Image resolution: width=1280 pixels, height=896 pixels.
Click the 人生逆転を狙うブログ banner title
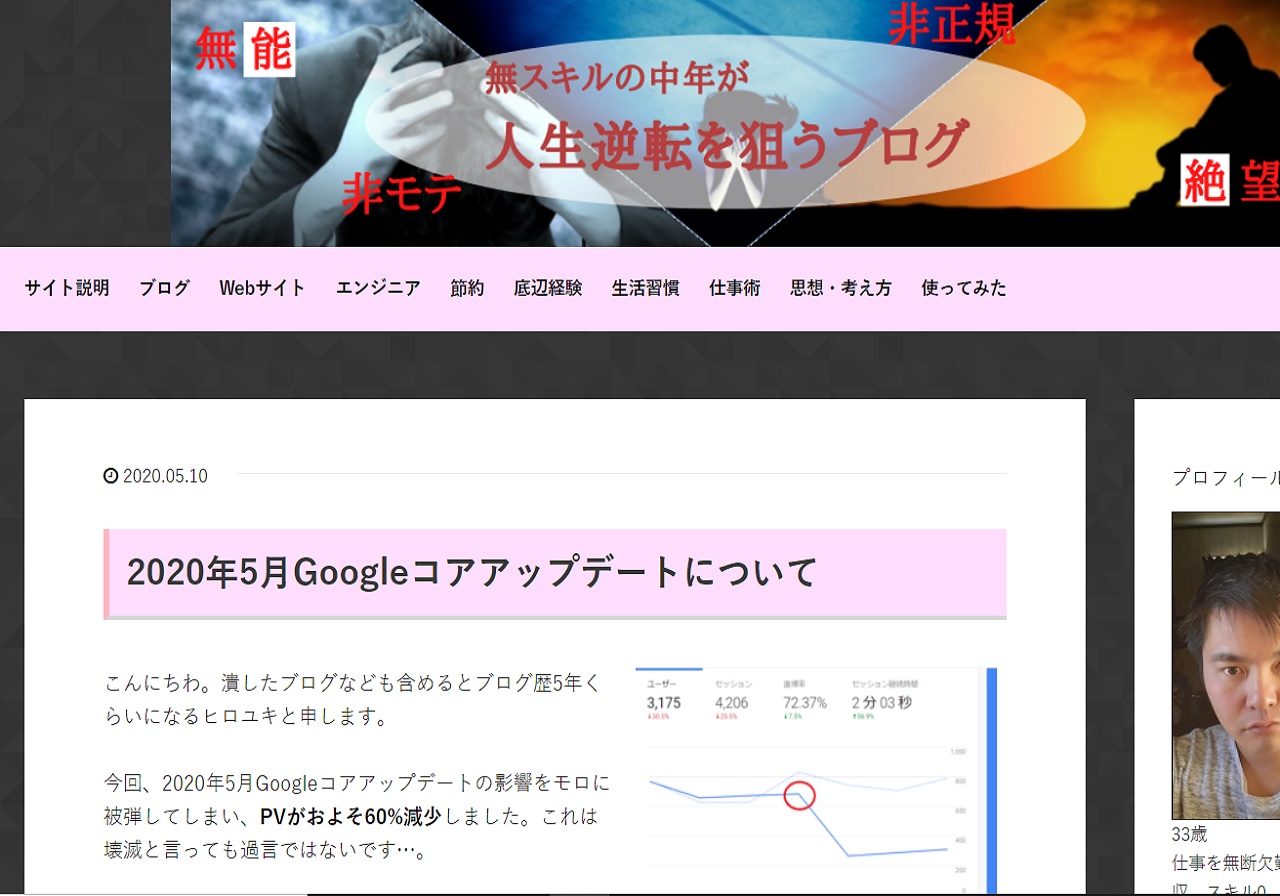pos(726,146)
